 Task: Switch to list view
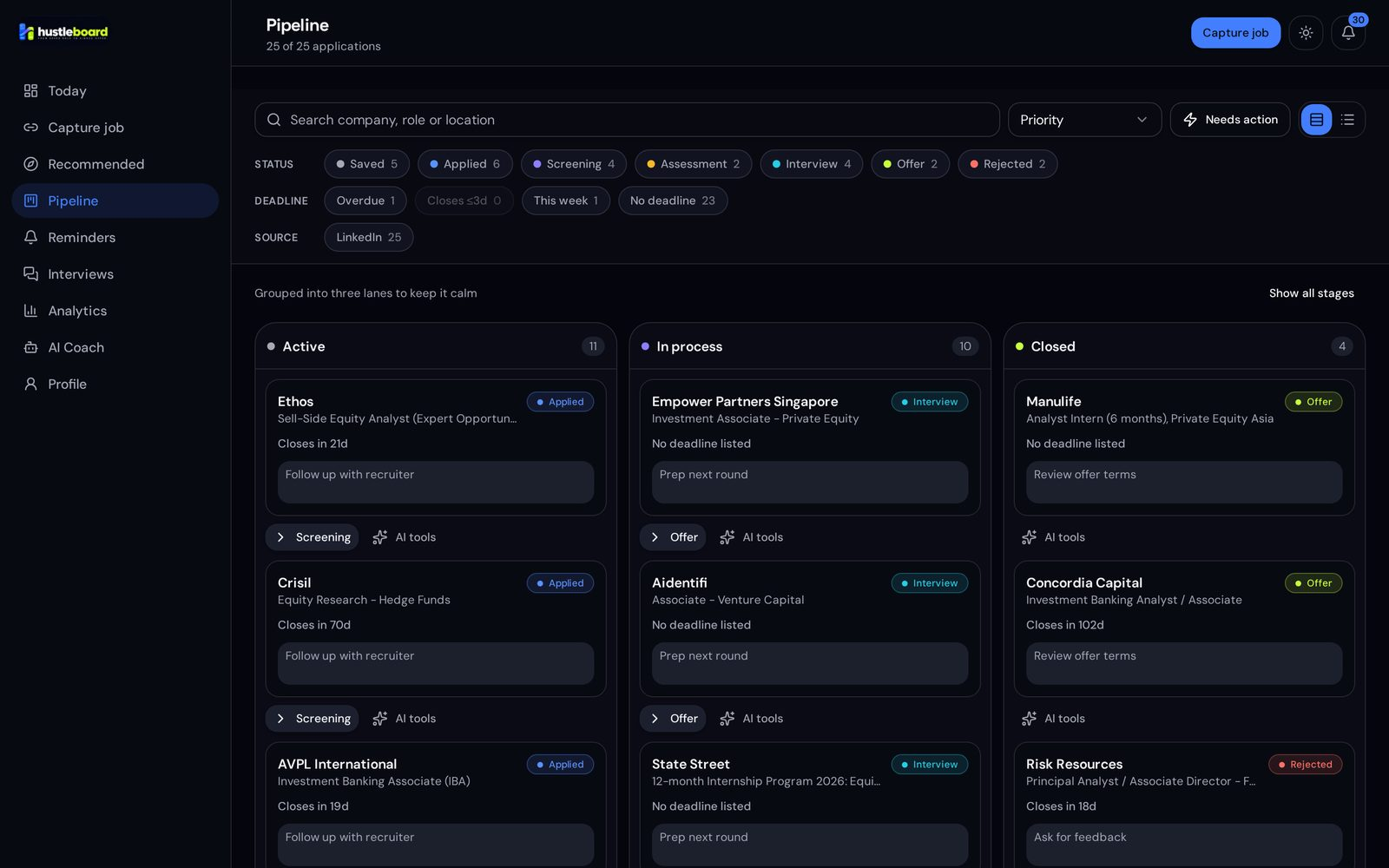pyautogui.click(x=1347, y=120)
